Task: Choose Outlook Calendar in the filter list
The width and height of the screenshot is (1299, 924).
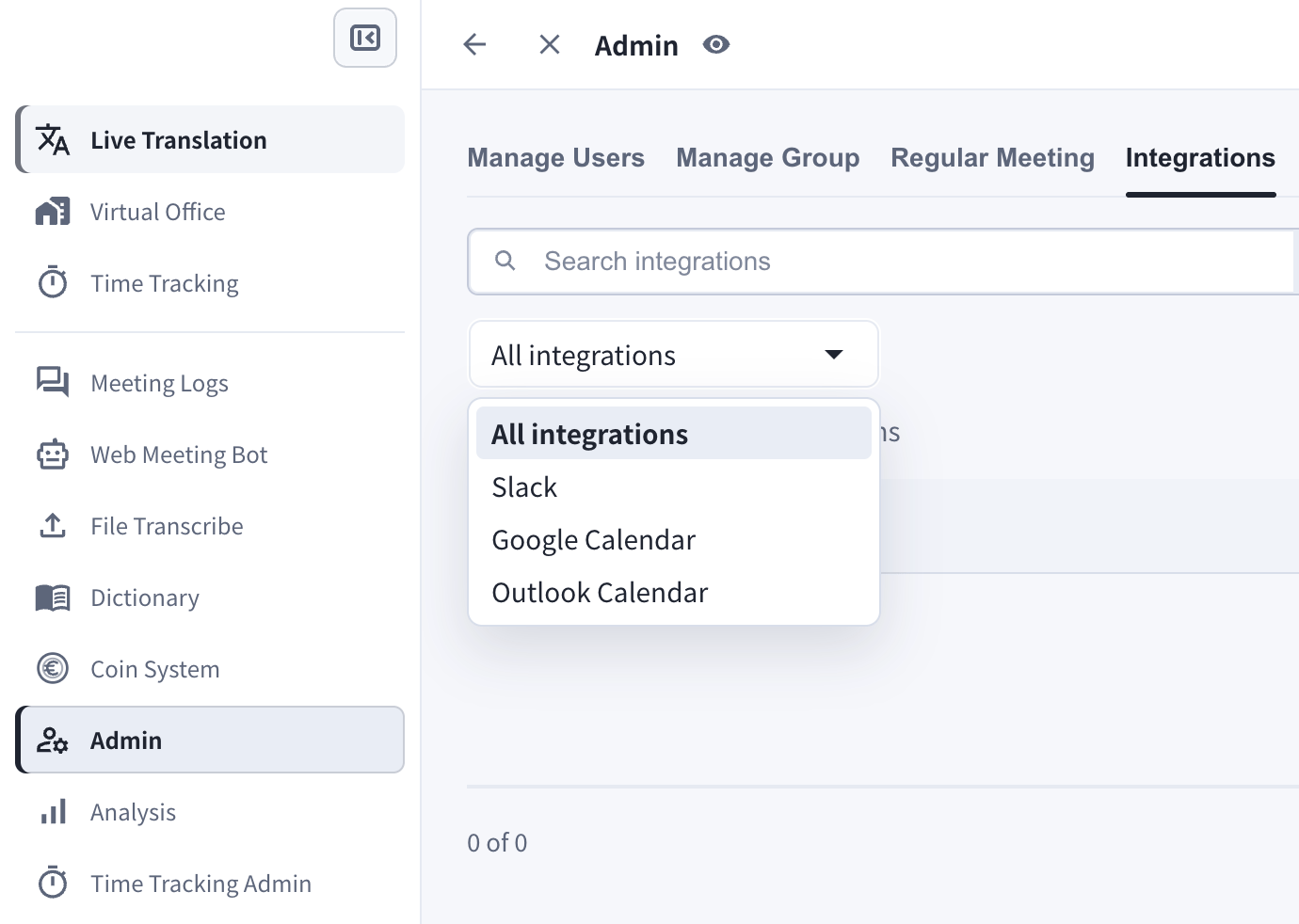Action: point(674,592)
